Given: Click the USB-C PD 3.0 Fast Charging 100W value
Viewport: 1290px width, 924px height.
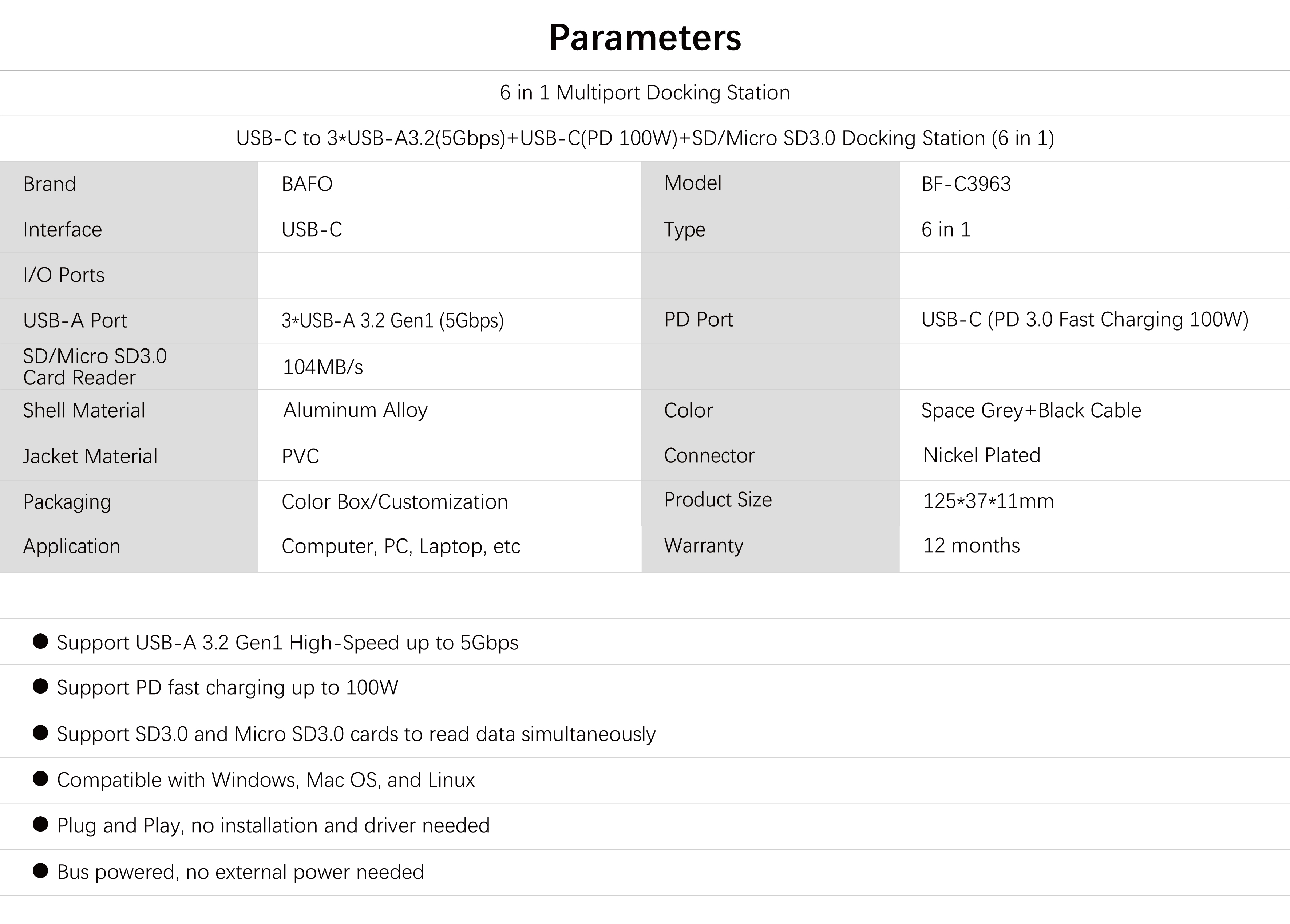Looking at the screenshot, I should pos(1085,320).
